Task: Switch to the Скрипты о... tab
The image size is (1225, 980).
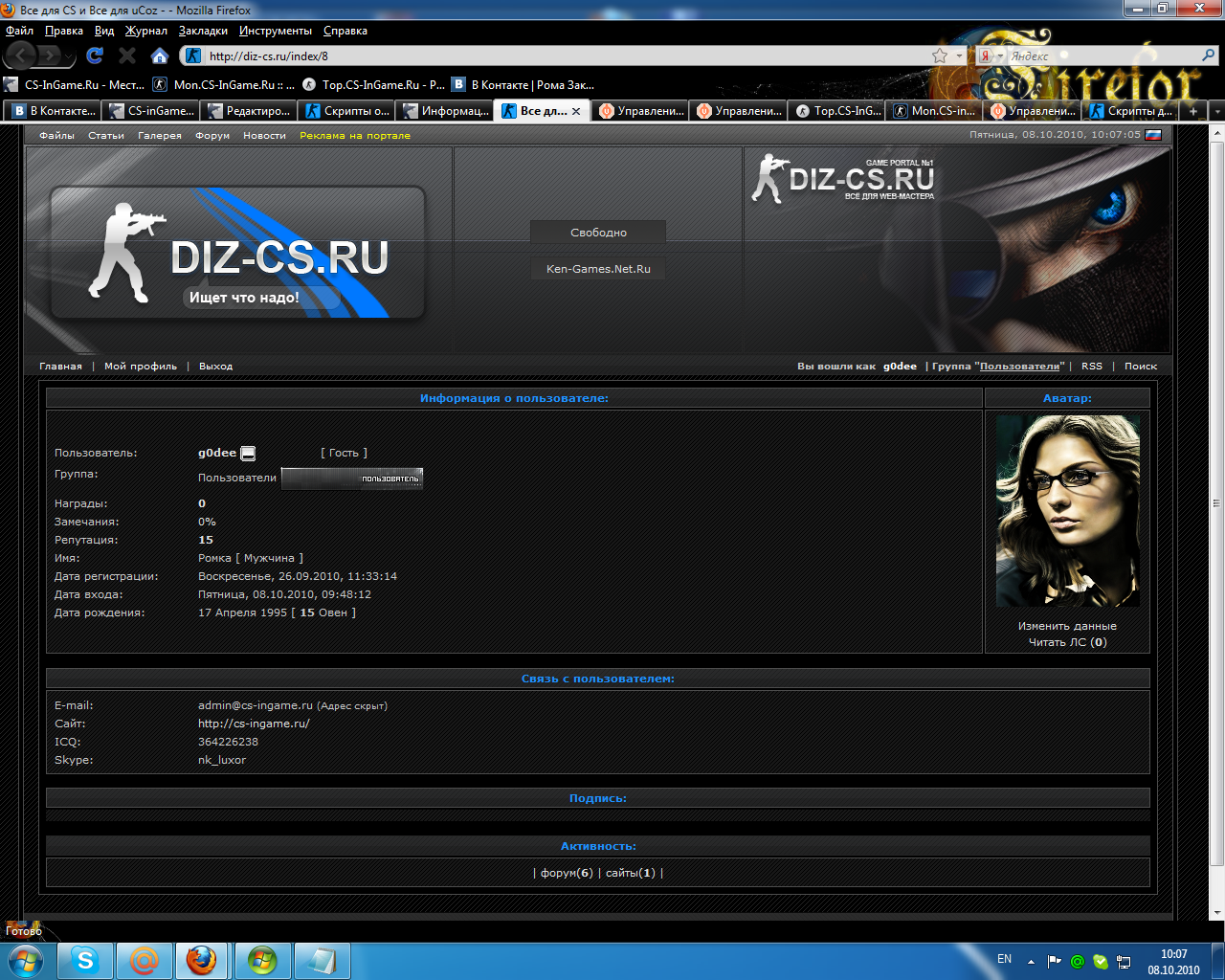Action: [346, 111]
